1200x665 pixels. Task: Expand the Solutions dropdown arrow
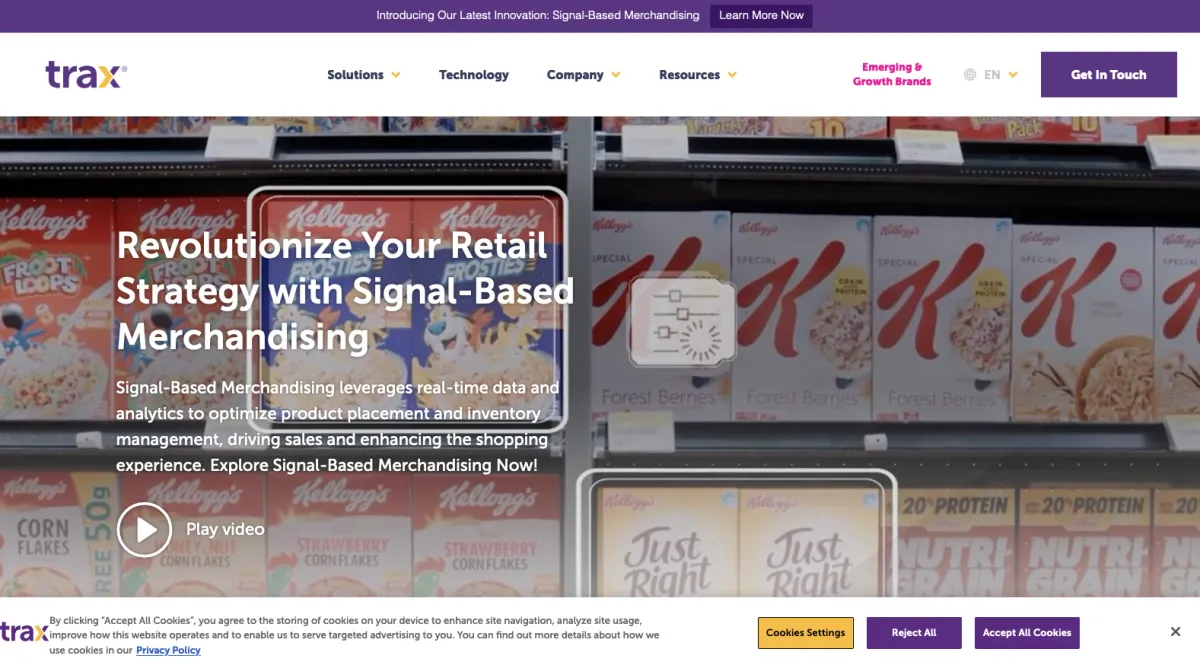tap(396, 75)
